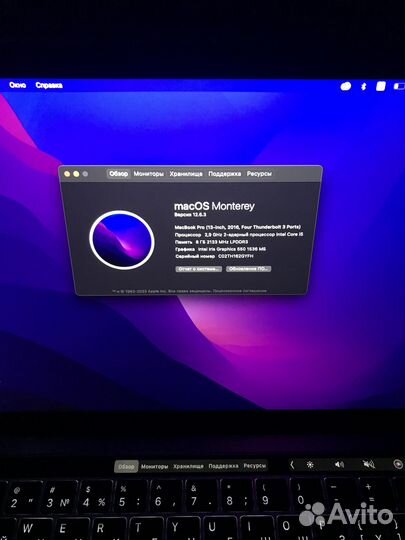Click the Графика Intel Iris Graphics line
Image resolution: width=405 pixels, height=540 pixels.
coord(220,249)
